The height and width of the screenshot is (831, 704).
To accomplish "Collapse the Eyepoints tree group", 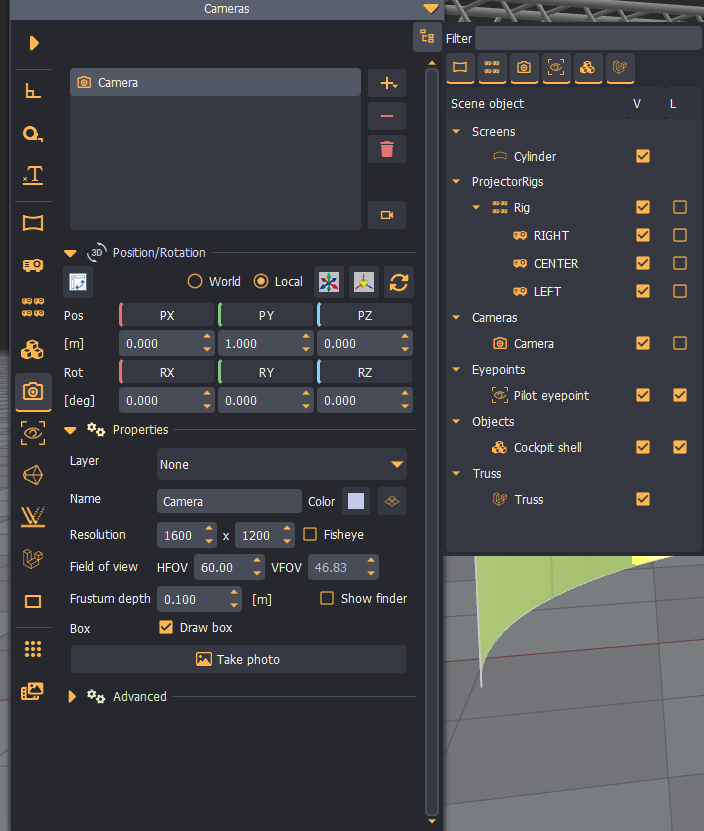I will (456, 369).
